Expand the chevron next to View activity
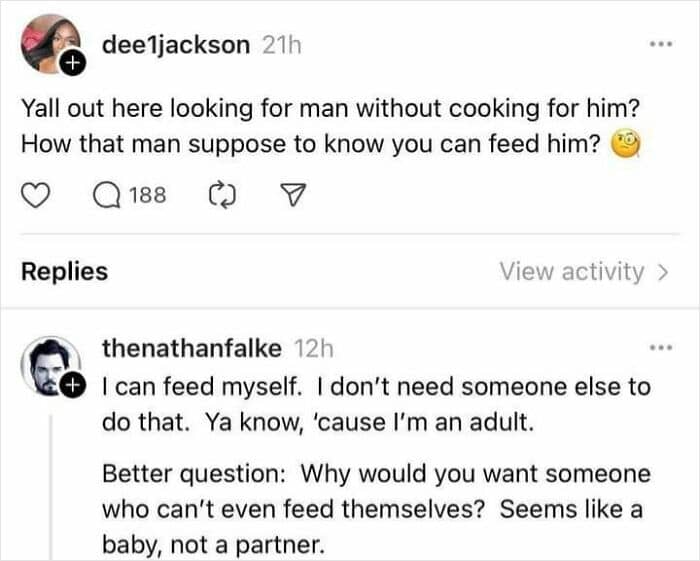 tap(662, 272)
